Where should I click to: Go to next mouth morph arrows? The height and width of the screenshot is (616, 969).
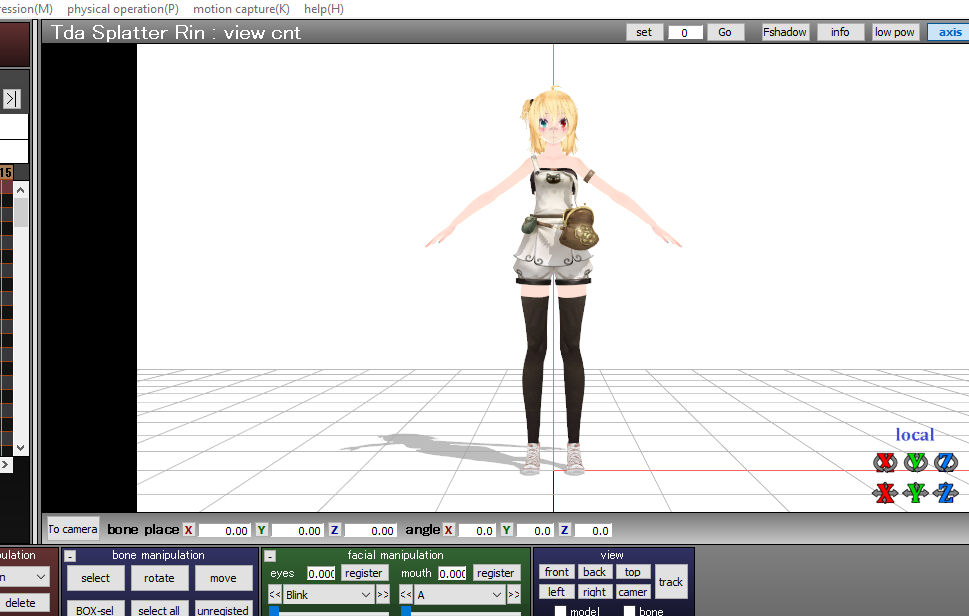pyautogui.click(x=514, y=595)
